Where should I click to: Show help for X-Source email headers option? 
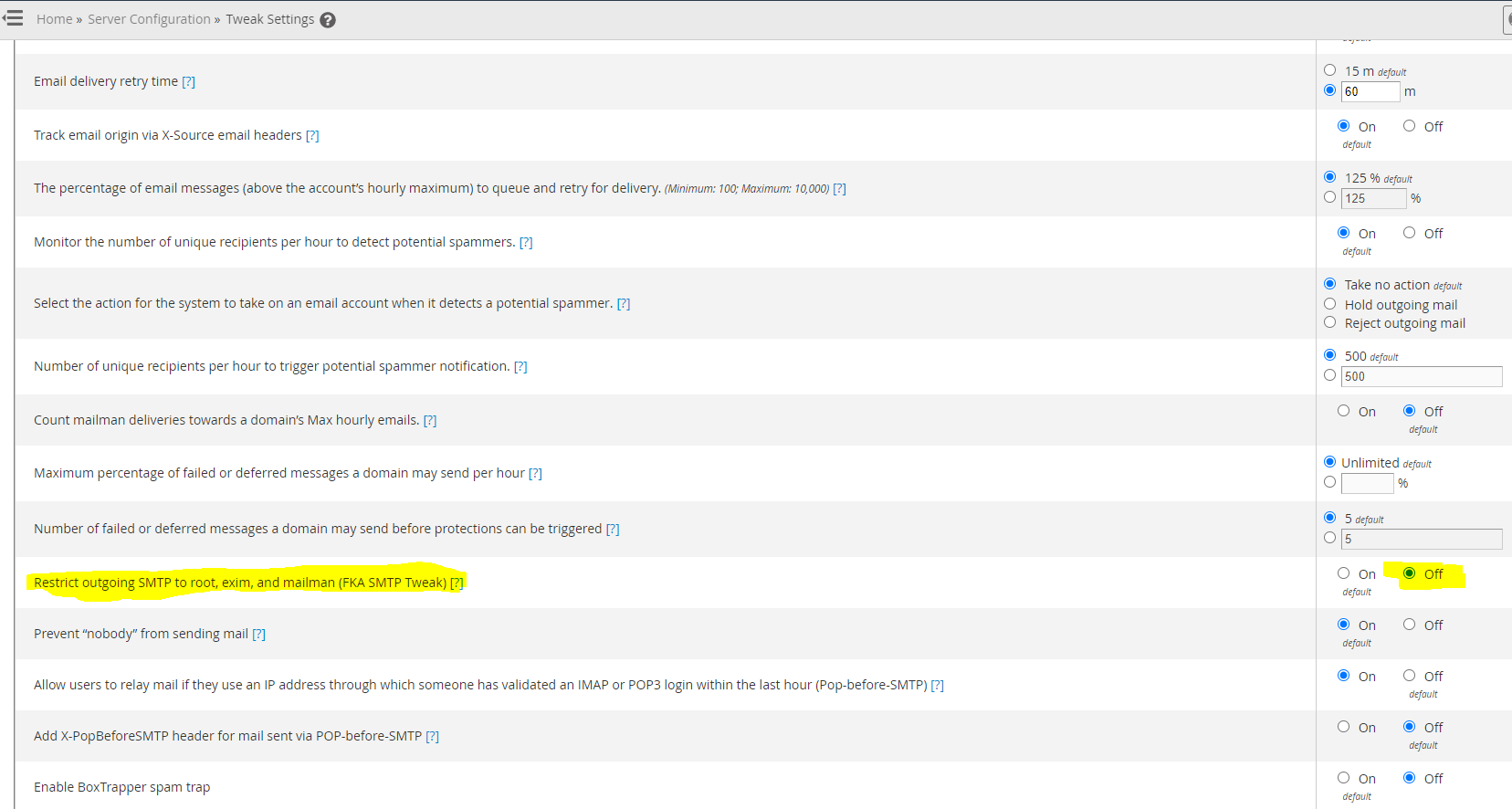[x=312, y=135]
